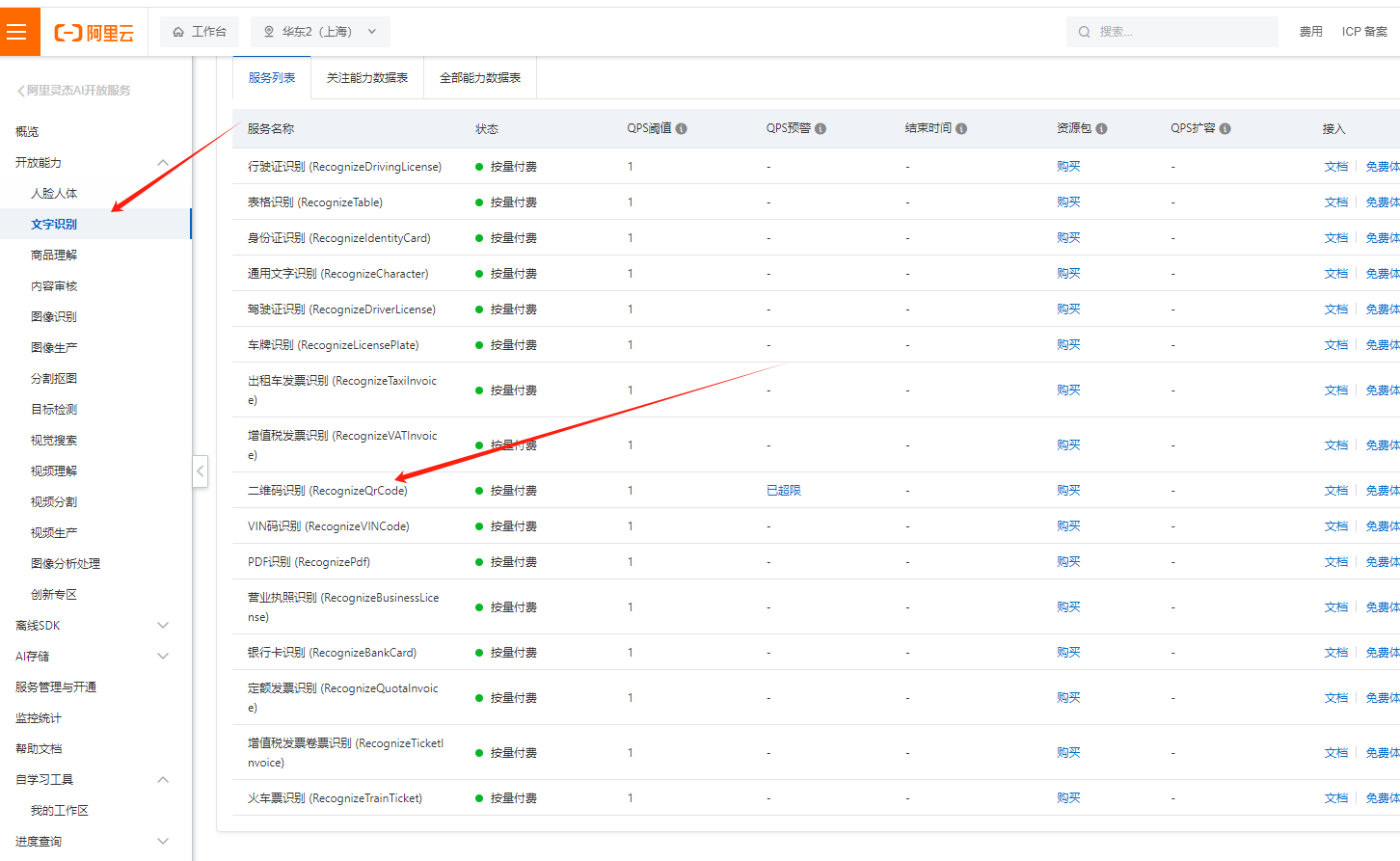Click the top search field

click(x=1171, y=32)
